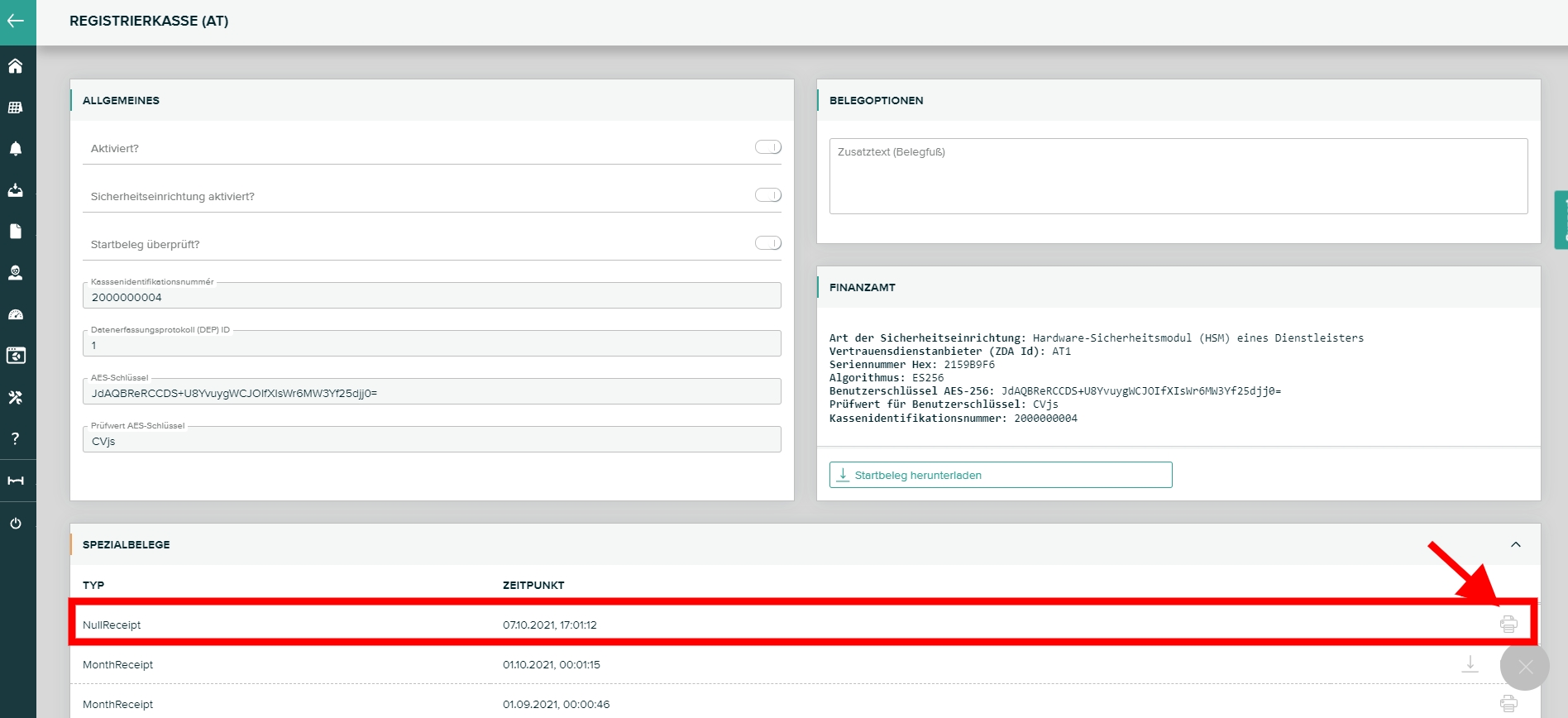
Task: Open notifications bell in sidebar
Action: pos(16,149)
